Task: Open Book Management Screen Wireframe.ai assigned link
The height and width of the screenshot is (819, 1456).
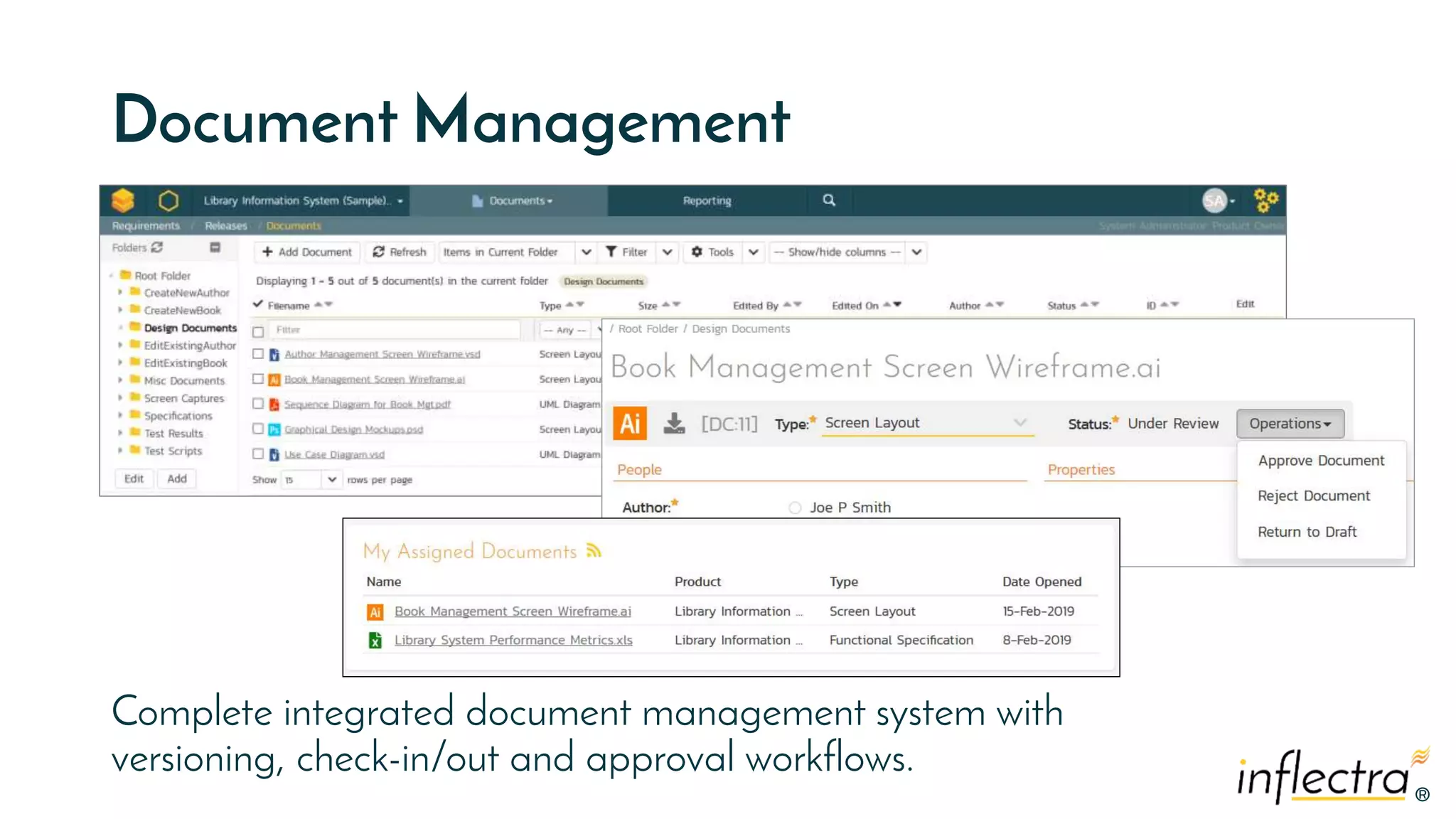Action: pos(513,611)
